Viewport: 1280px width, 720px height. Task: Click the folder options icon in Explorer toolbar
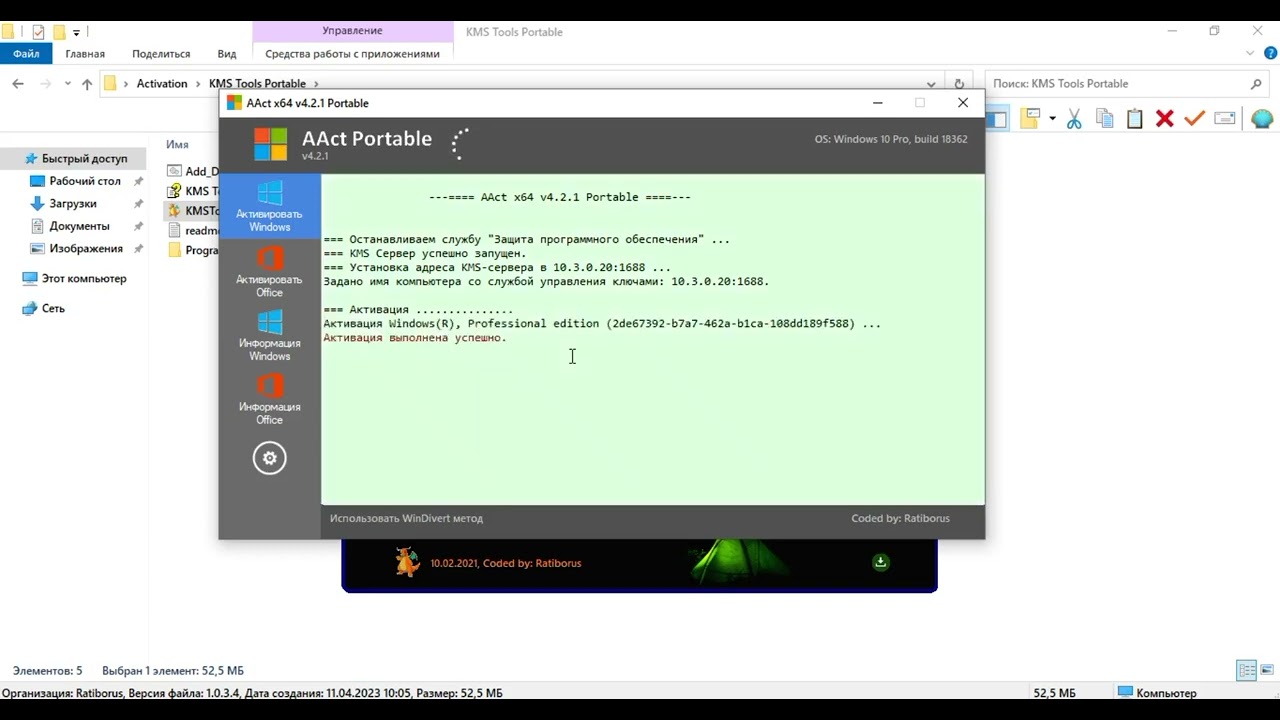(x=1030, y=118)
